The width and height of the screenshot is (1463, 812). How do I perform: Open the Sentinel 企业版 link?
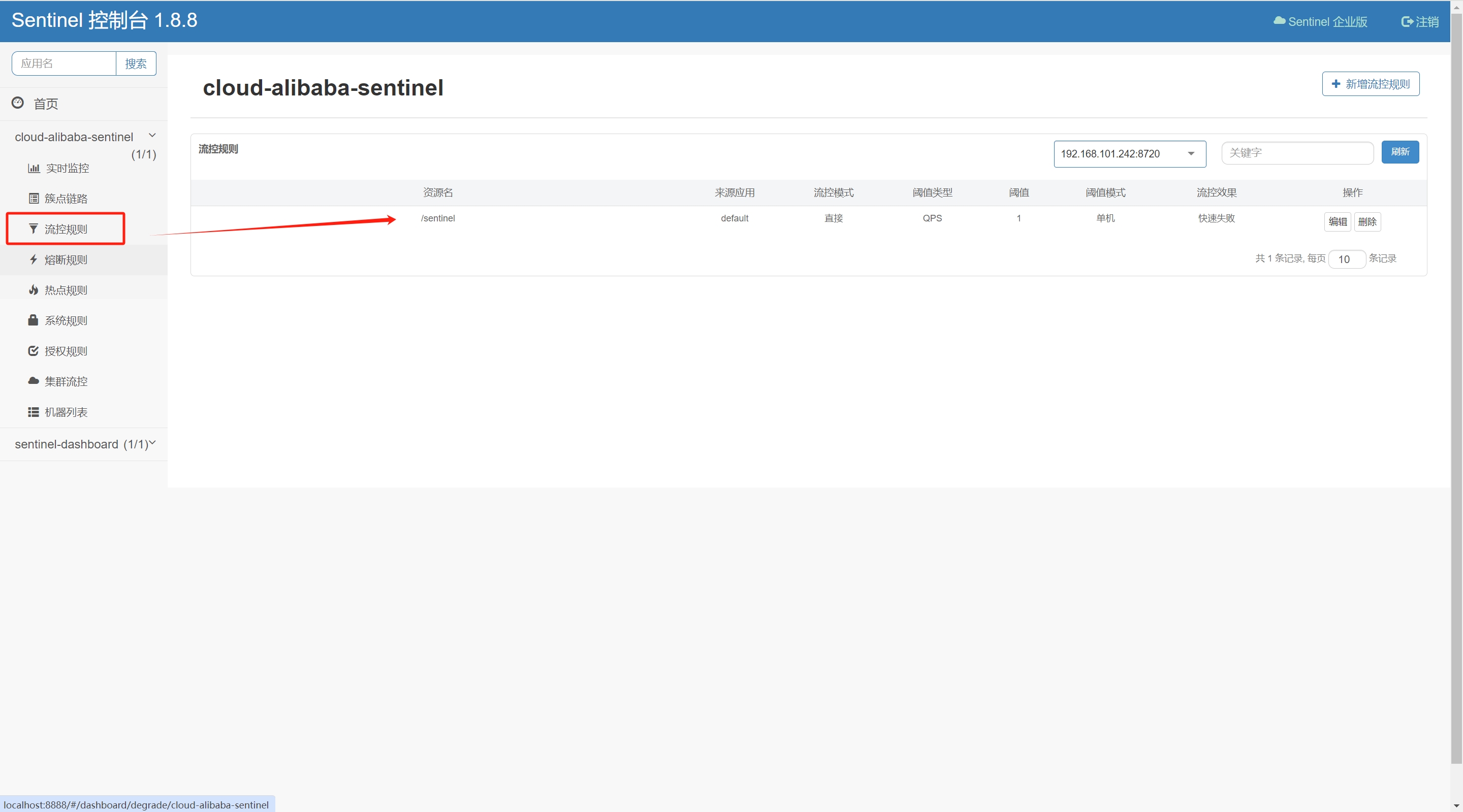tap(1320, 21)
